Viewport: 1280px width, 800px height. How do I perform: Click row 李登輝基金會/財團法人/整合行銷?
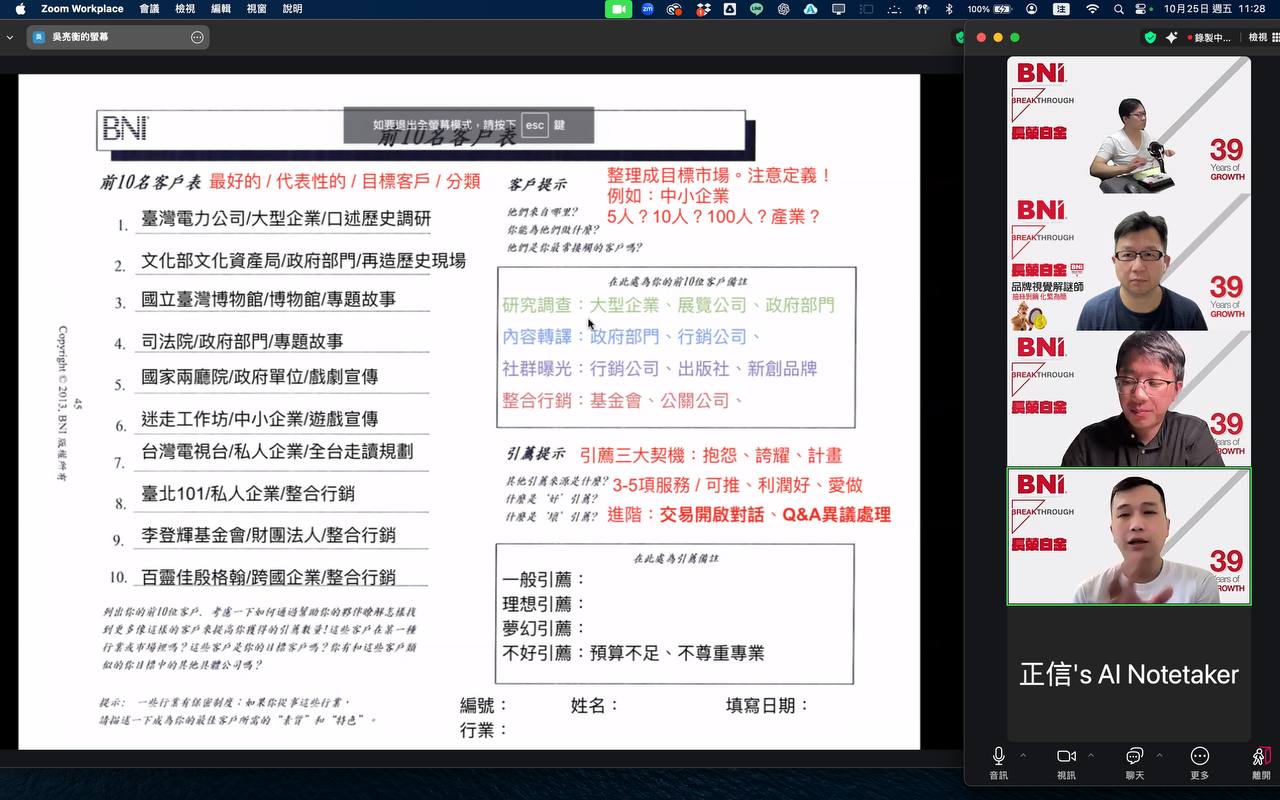(267, 535)
